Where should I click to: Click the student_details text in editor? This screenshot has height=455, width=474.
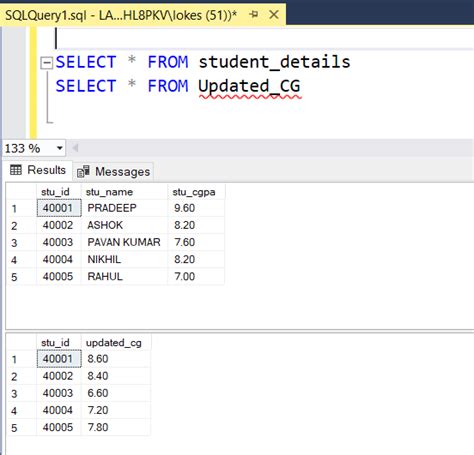tap(274, 62)
